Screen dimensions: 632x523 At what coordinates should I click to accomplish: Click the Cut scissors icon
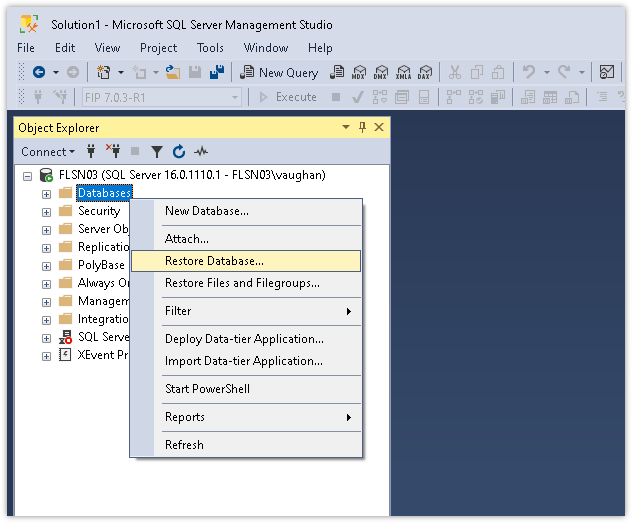(x=455, y=73)
